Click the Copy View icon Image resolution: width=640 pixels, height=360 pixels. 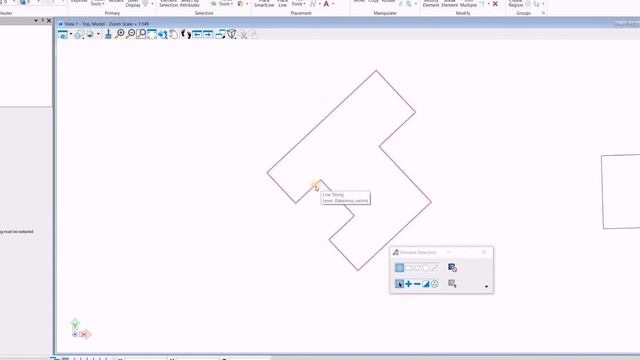pyautogui.click(x=220, y=34)
